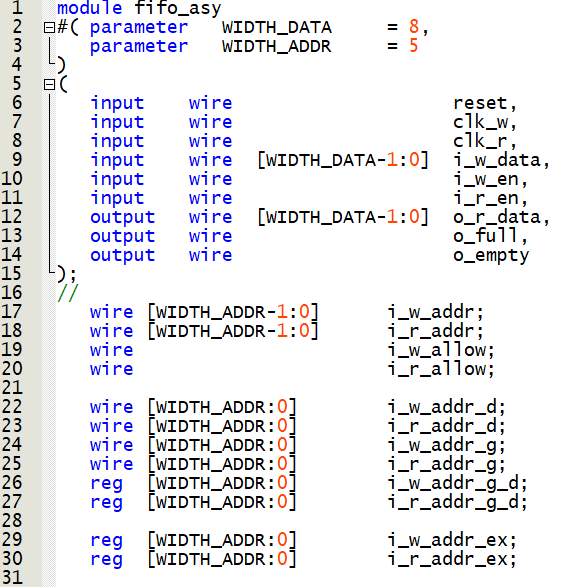Viewport: 562px width, 587px height.
Task: Click the reg keyword on line 30
Action: point(106,560)
